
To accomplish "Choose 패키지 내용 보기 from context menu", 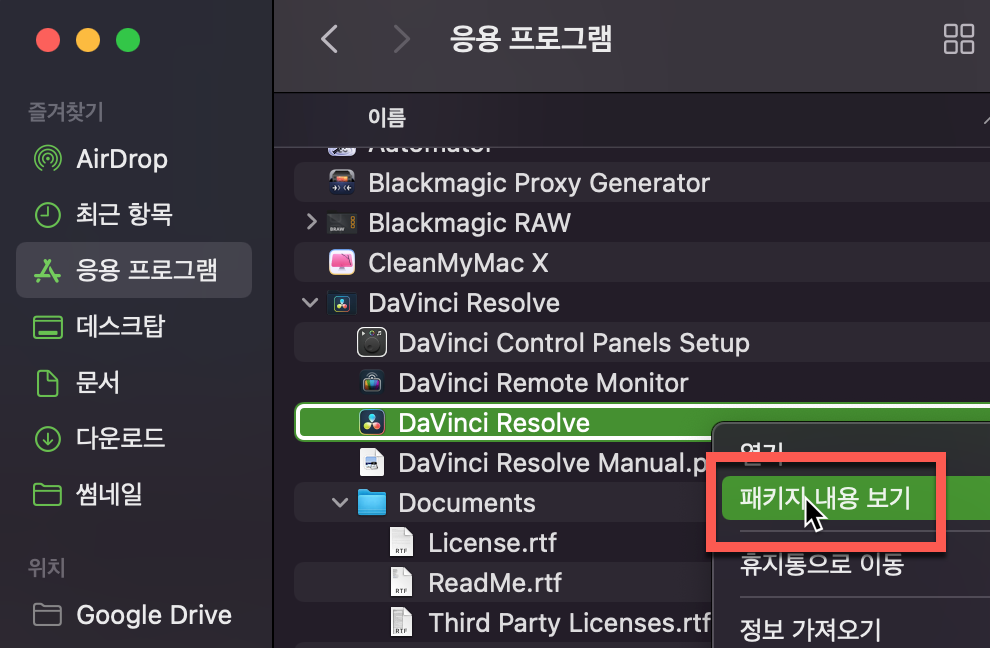I will [x=856, y=498].
